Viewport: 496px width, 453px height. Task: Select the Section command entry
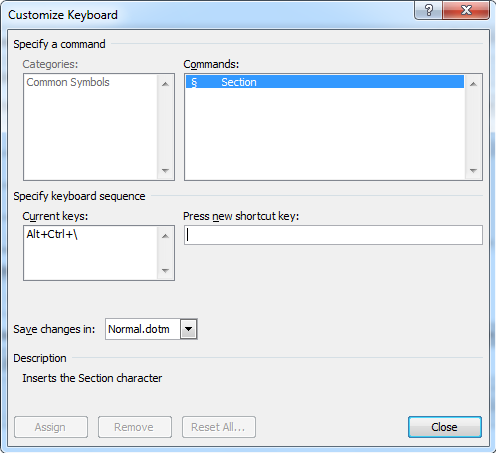(x=325, y=82)
